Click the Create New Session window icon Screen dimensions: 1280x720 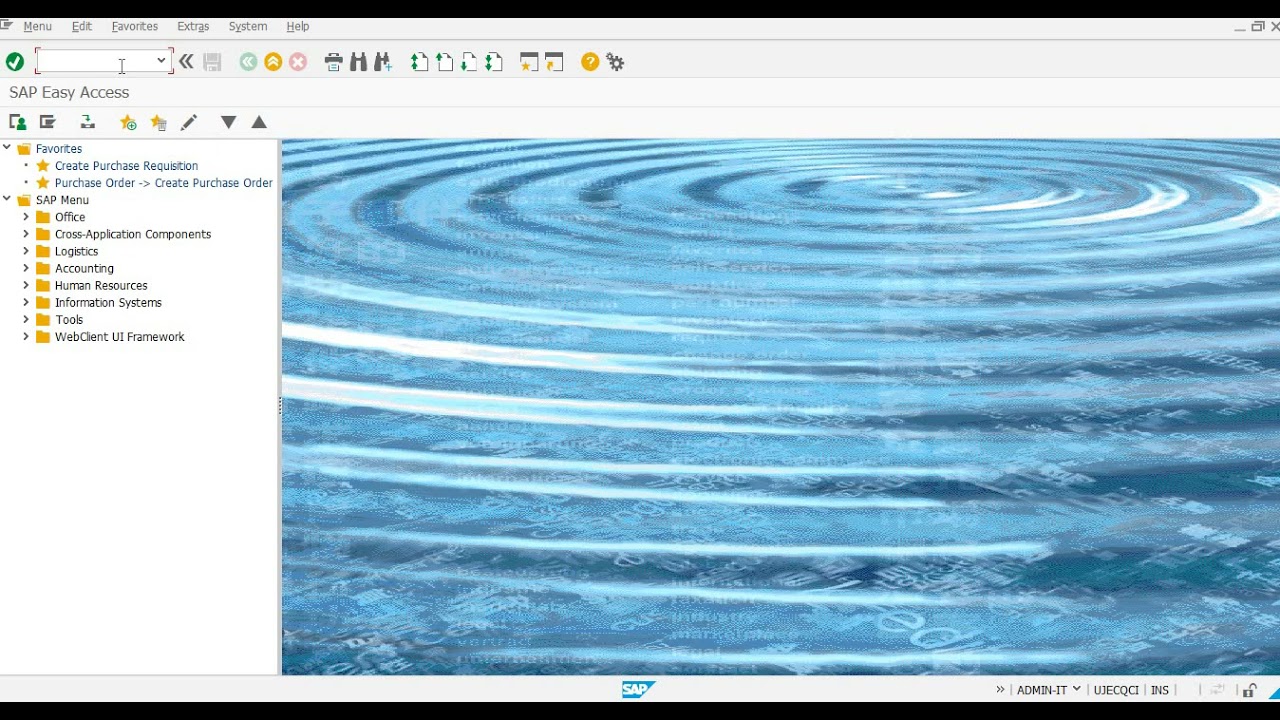coord(529,62)
